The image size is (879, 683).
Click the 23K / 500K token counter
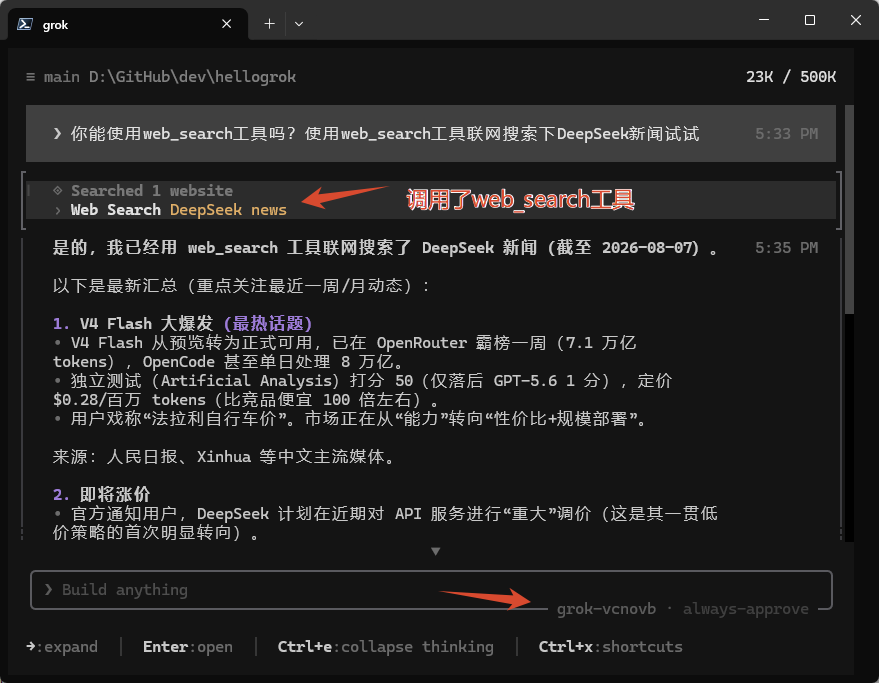790,77
